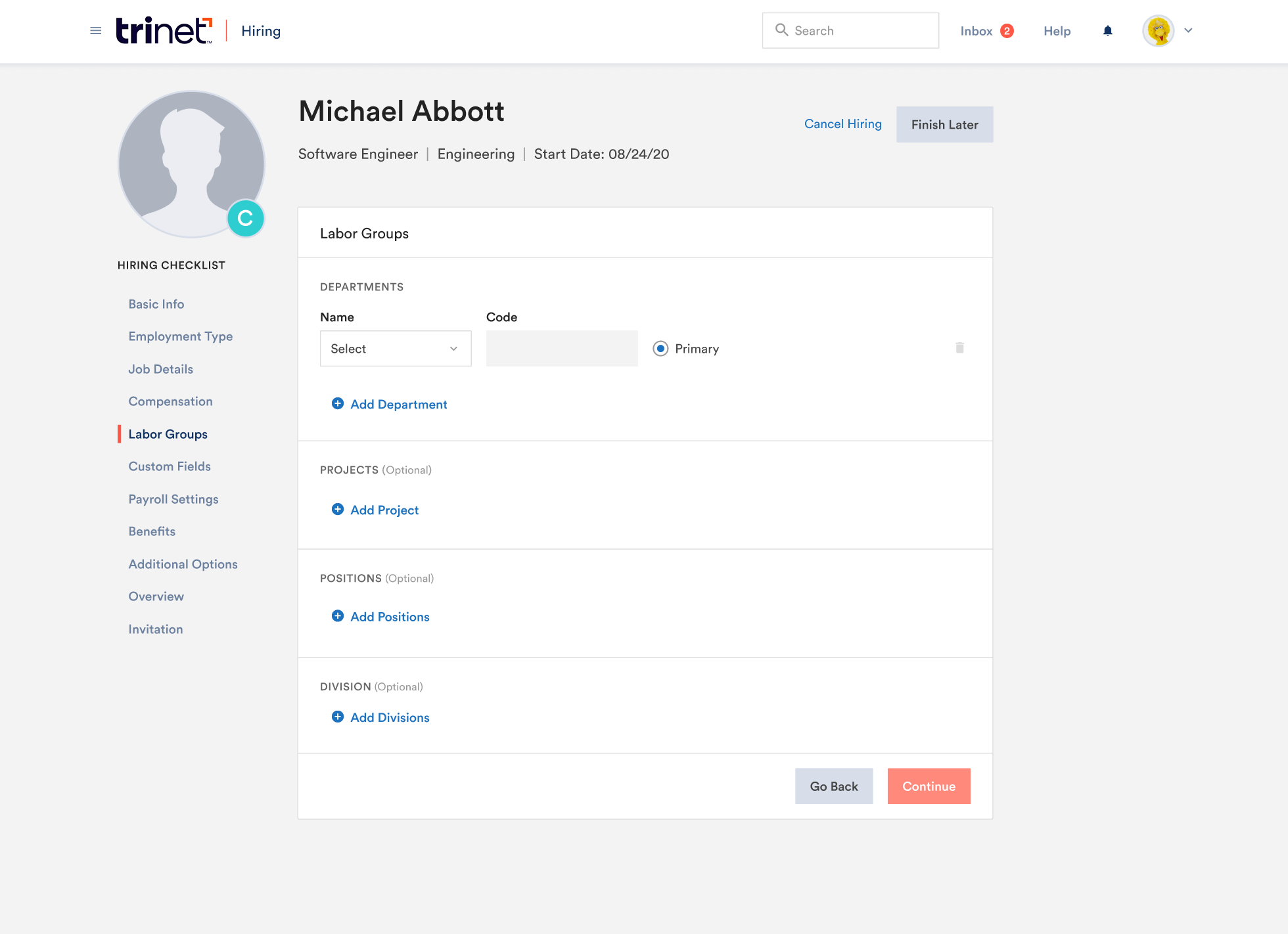Viewport: 1288px width, 934px height.
Task: Open the hamburger navigation menu
Action: click(x=95, y=31)
